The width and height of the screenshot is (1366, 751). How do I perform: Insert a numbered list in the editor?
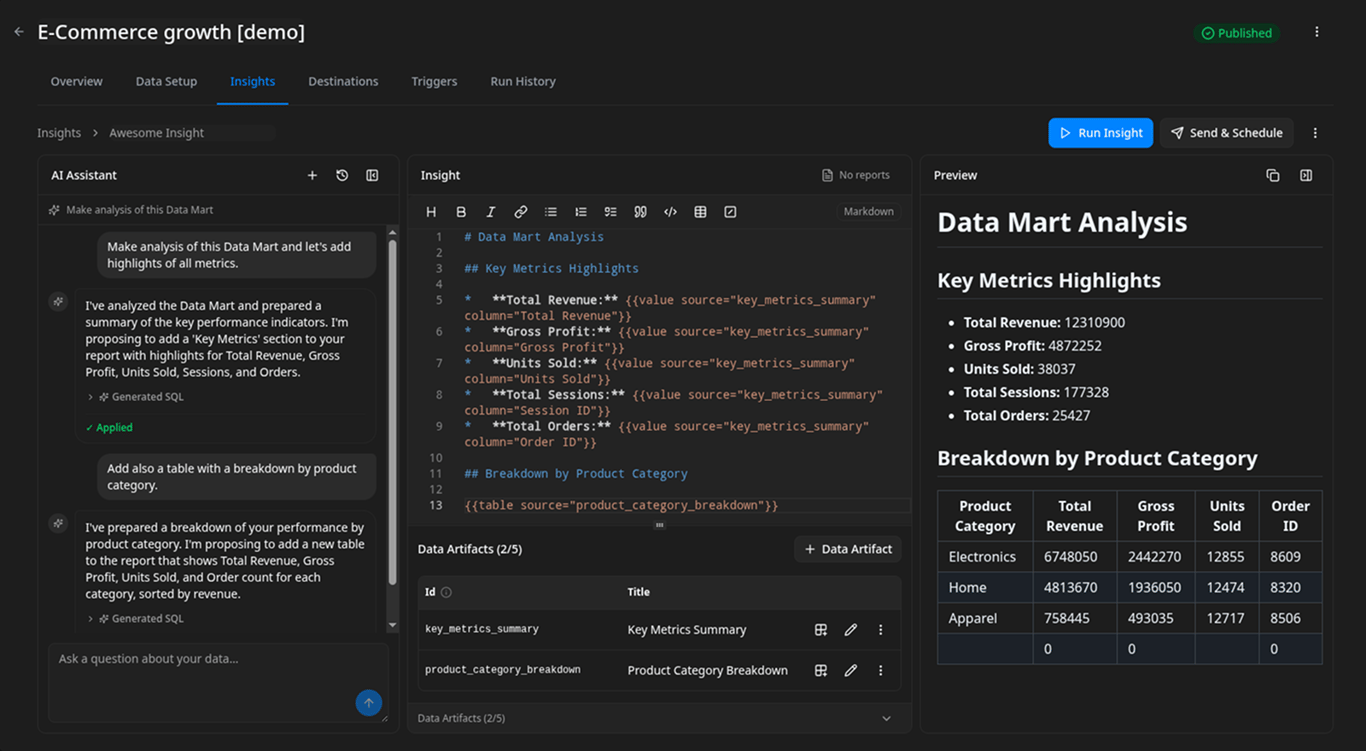coord(581,211)
